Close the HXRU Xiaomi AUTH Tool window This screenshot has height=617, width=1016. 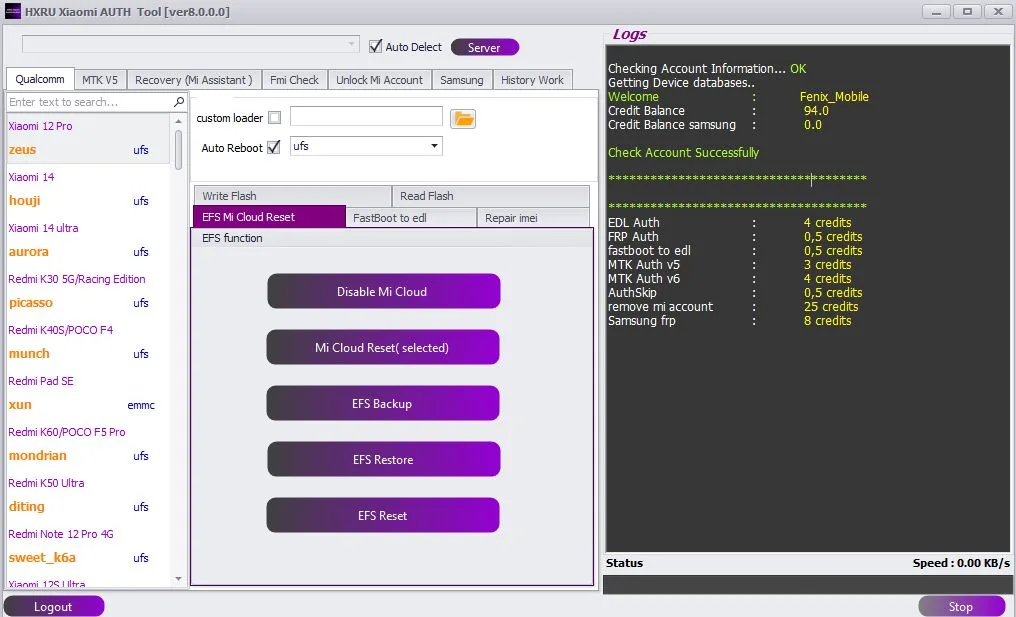click(999, 12)
